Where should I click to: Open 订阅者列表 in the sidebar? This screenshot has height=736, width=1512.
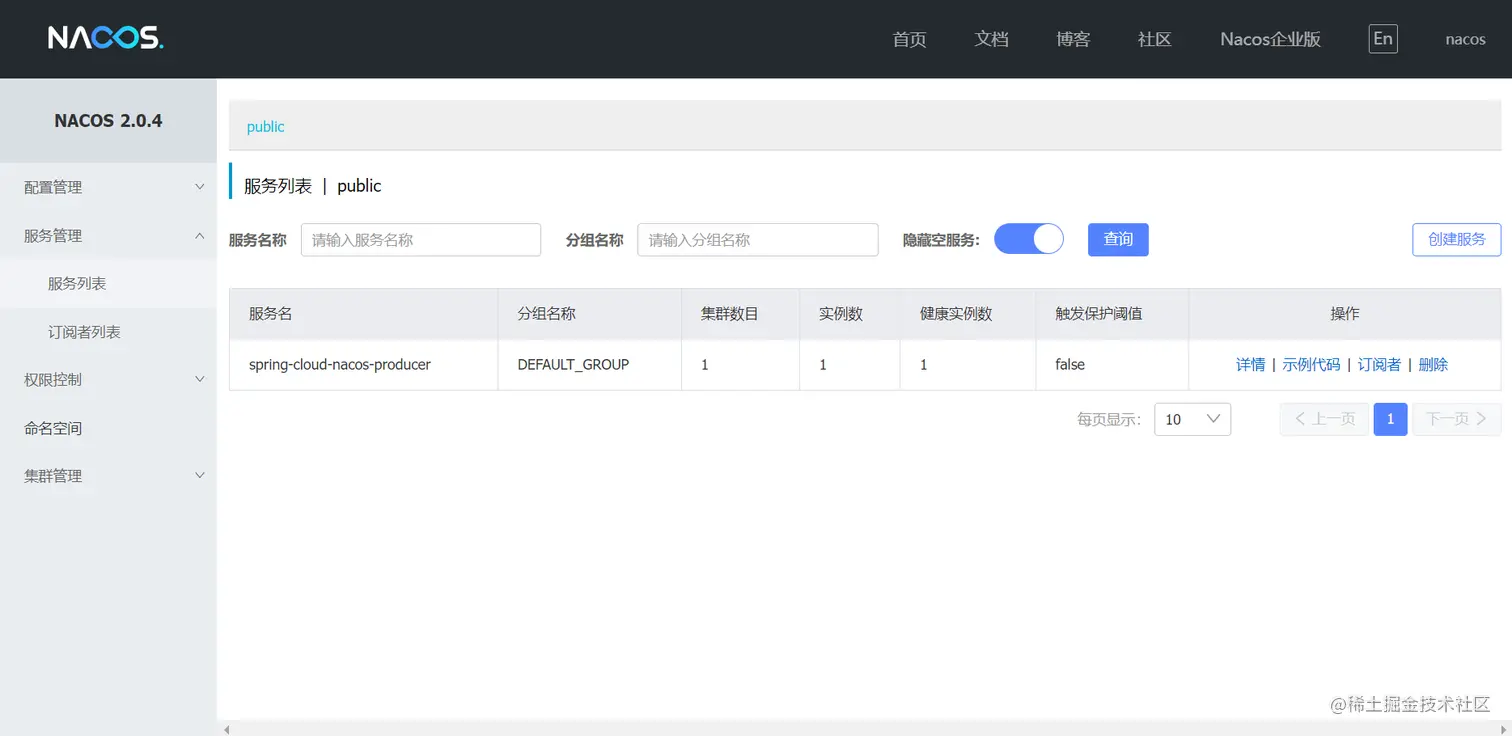(x=108, y=332)
